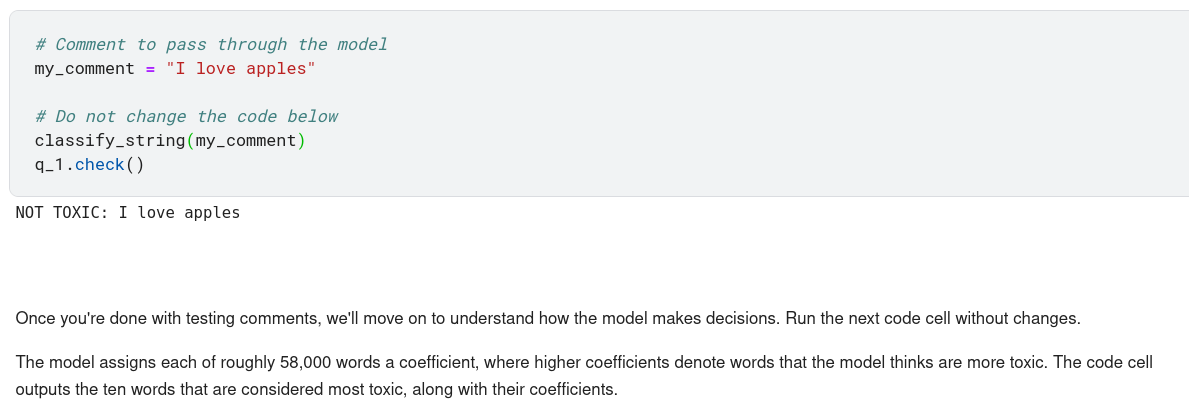This screenshot has width=1189, height=412.
Task: Click my_comment argument inside classify_string parentheses
Action: coord(245,140)
